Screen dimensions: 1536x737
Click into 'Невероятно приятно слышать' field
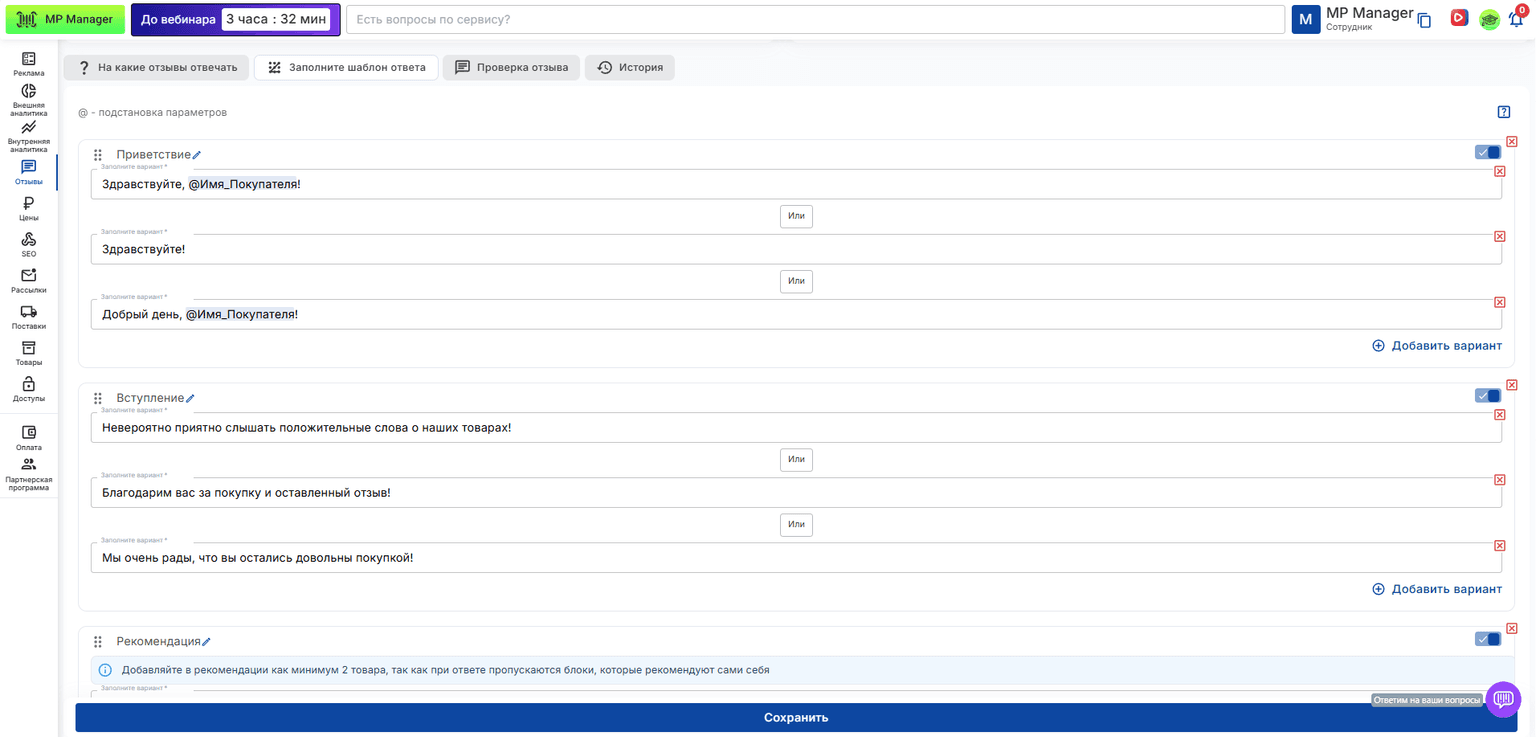click(796, 428)
